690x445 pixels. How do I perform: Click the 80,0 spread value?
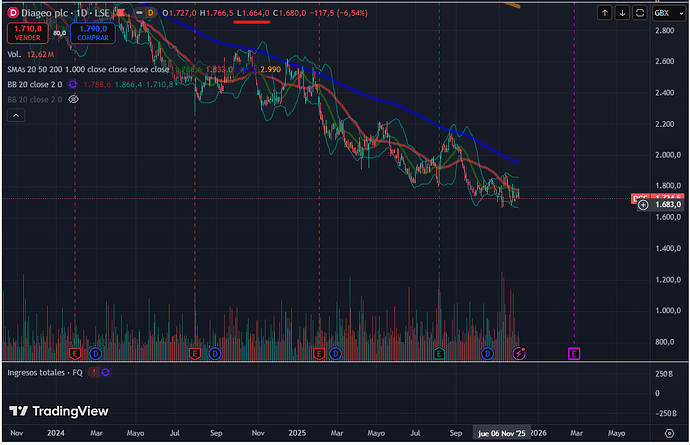tap(59, 33)
